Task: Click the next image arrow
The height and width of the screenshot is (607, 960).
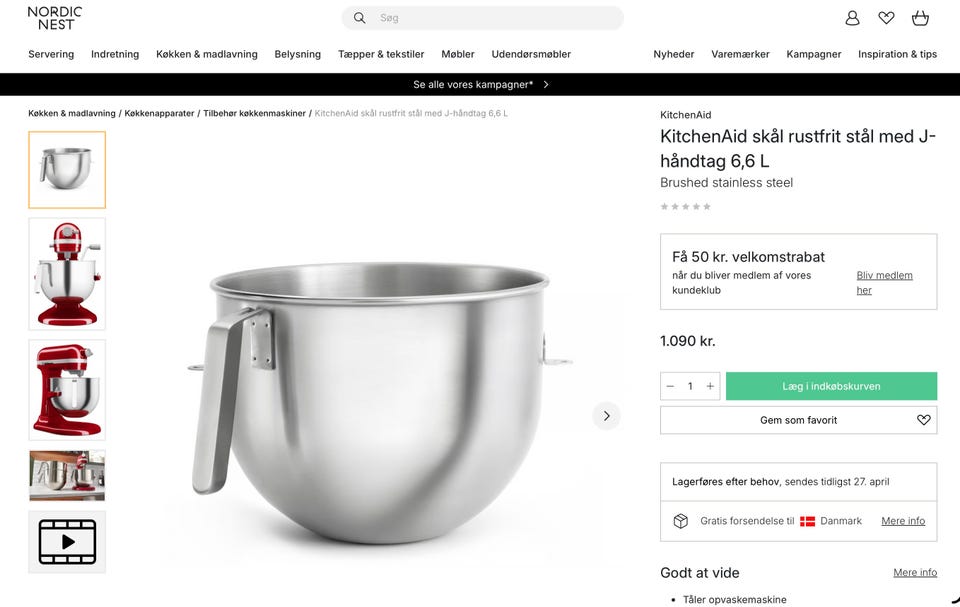Action: (x=606, y=416)
